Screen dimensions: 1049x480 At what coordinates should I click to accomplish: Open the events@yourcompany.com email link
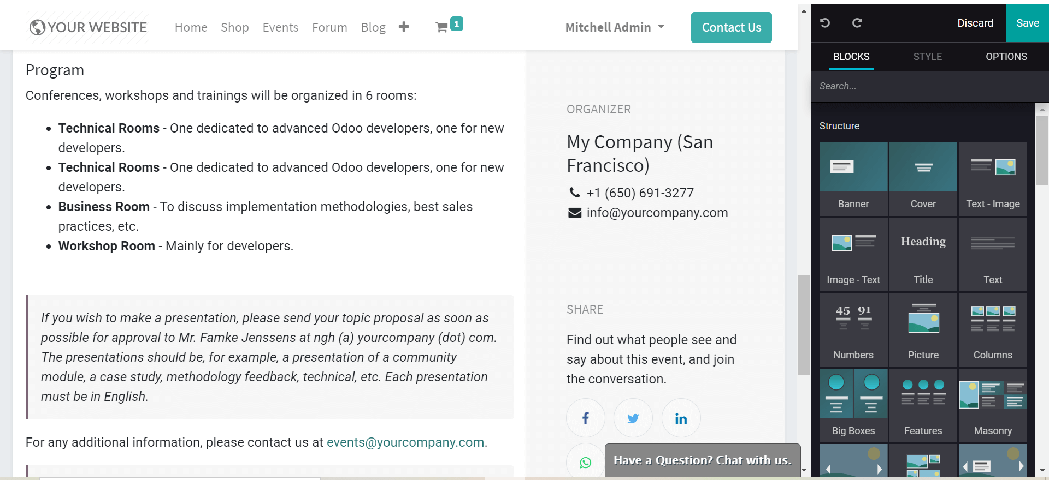(x=405, y=443)
